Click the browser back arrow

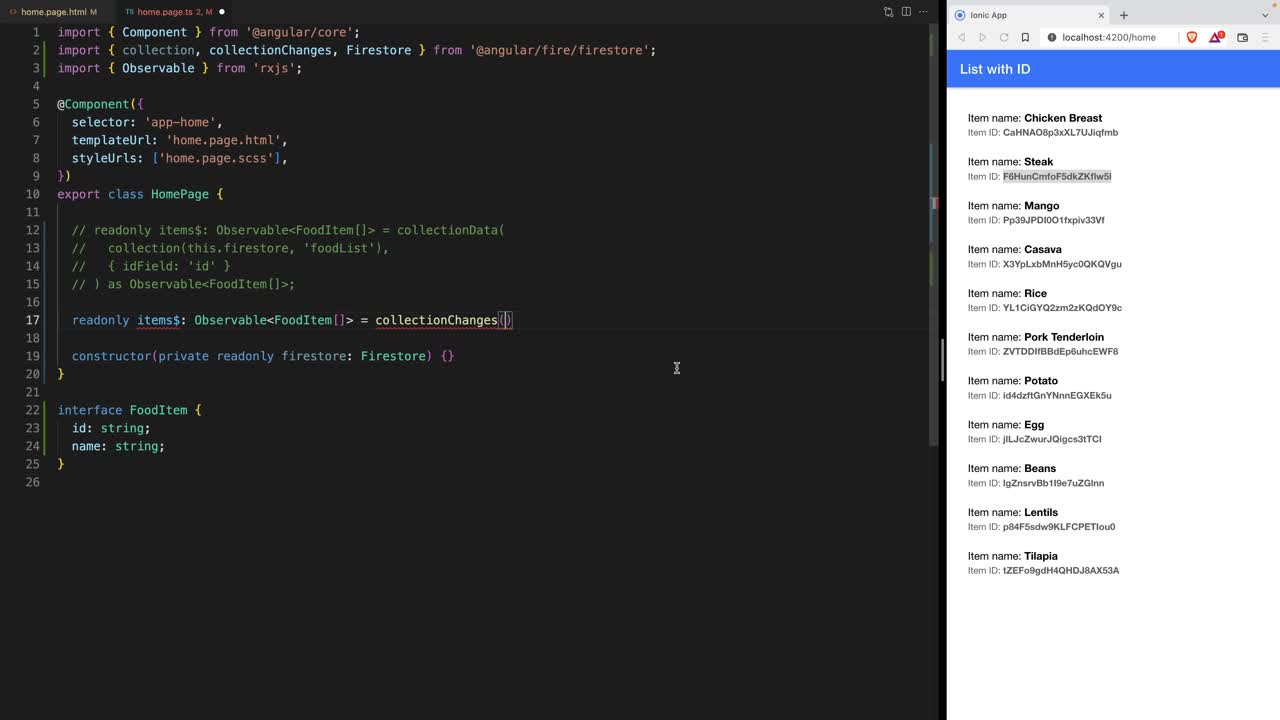(962, 37)
